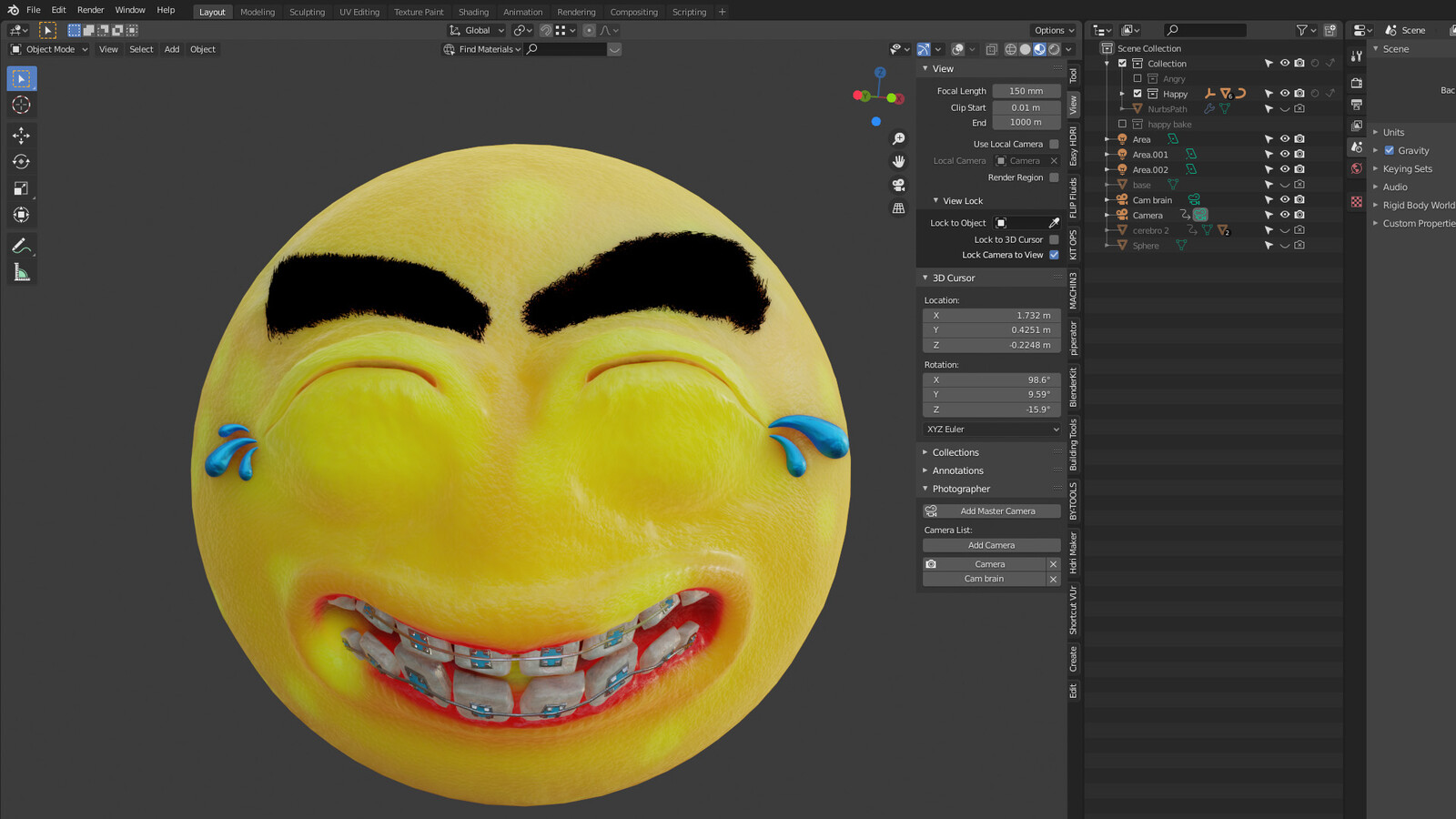Open Find Materials button
This screenshot has width=1456, height=819.
[x=482, y=49]
